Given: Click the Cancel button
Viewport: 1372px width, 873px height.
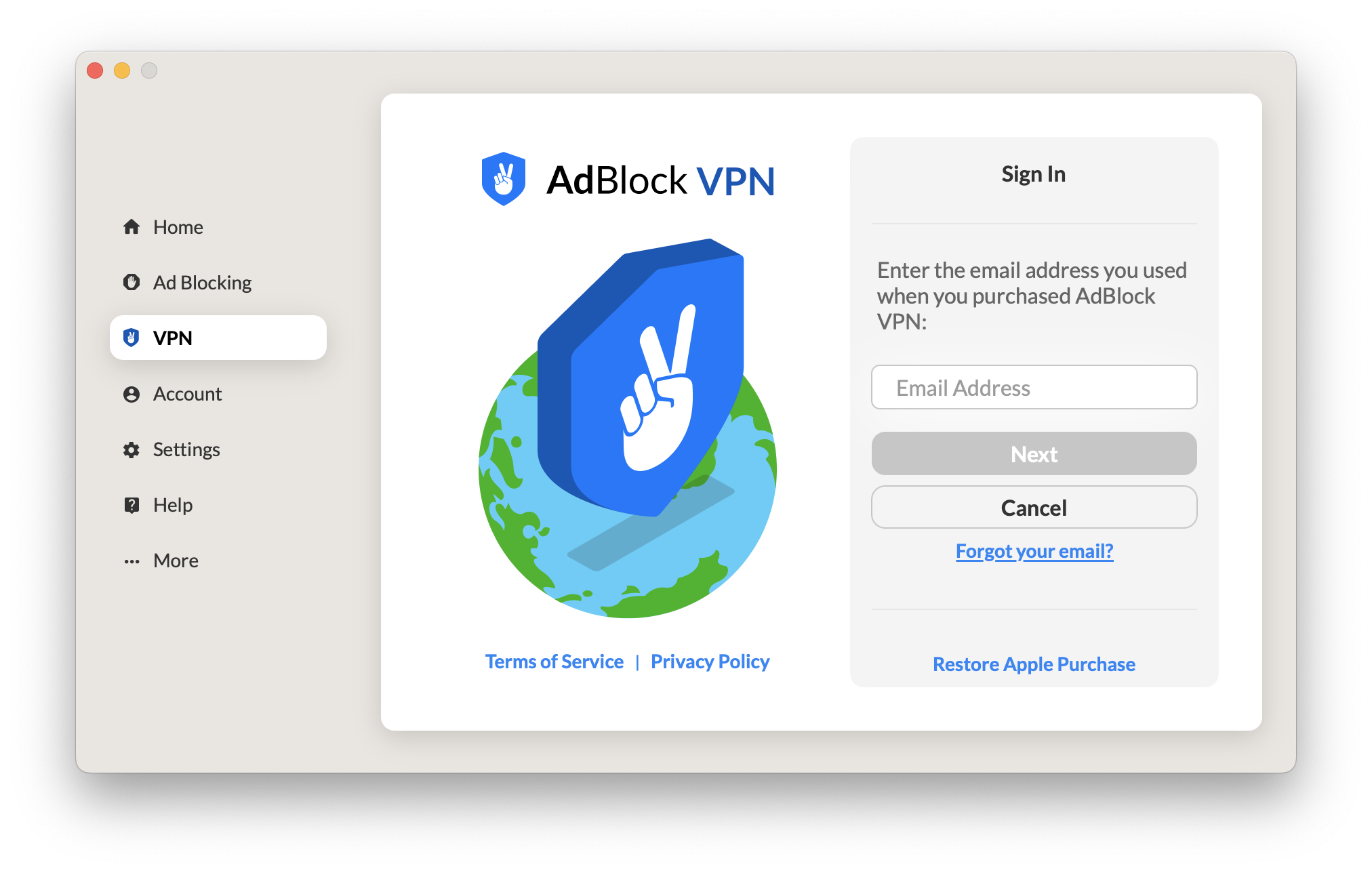Looking at the screenshot, I should point(1033,507).
